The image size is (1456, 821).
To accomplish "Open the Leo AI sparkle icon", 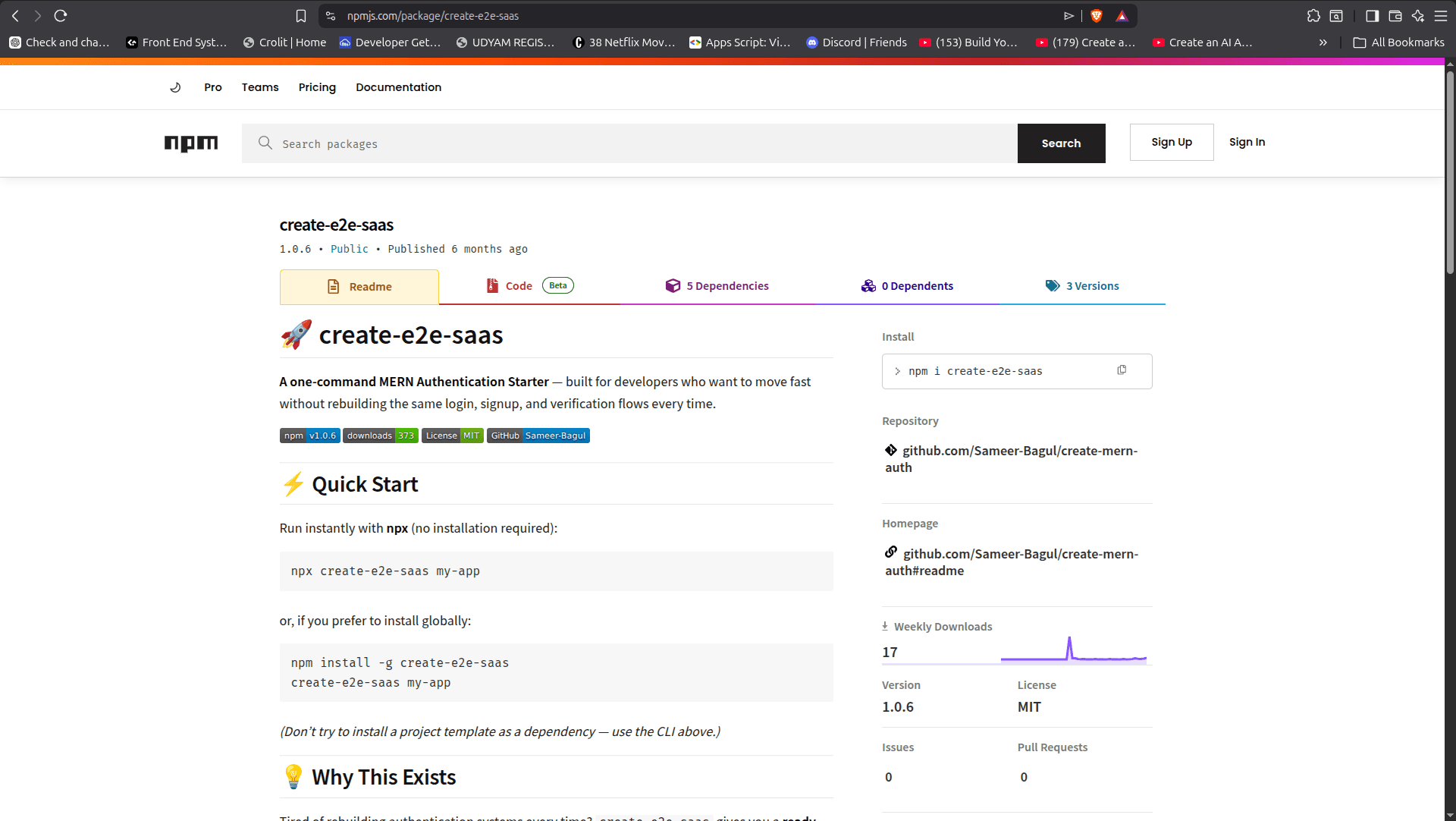I will pos(1417,16).
